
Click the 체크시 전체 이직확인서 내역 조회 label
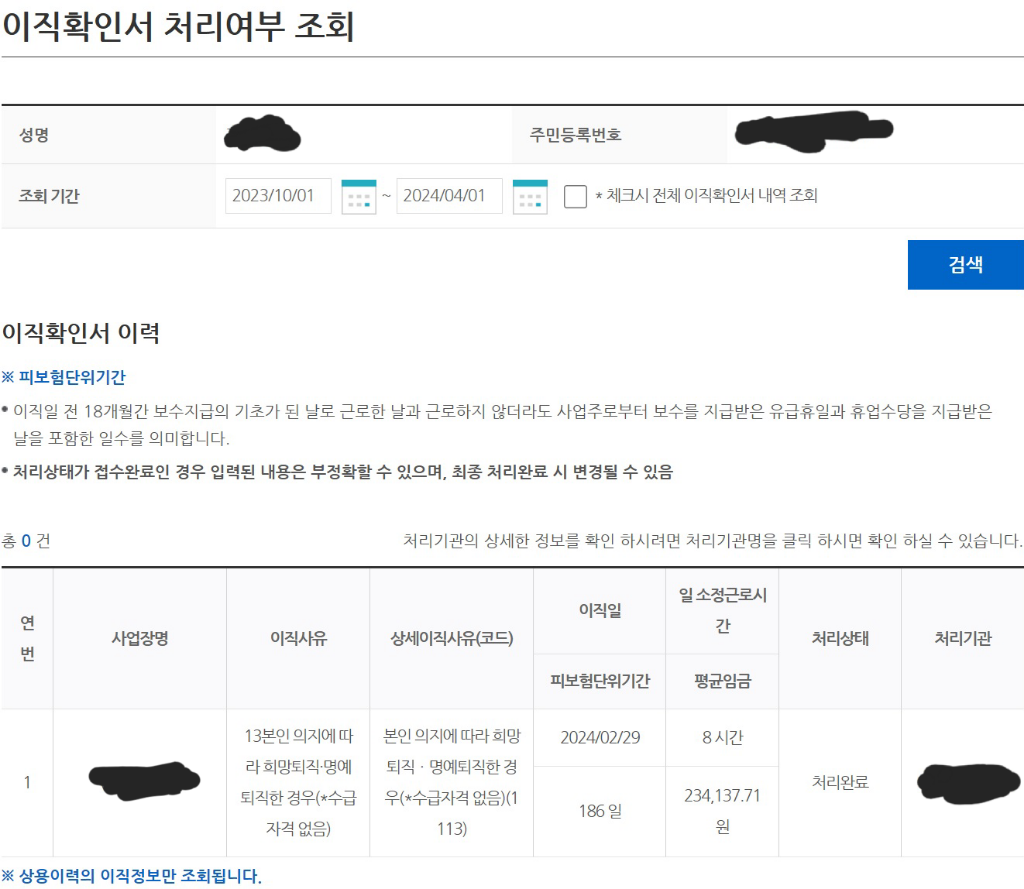[x=706, y=196]
